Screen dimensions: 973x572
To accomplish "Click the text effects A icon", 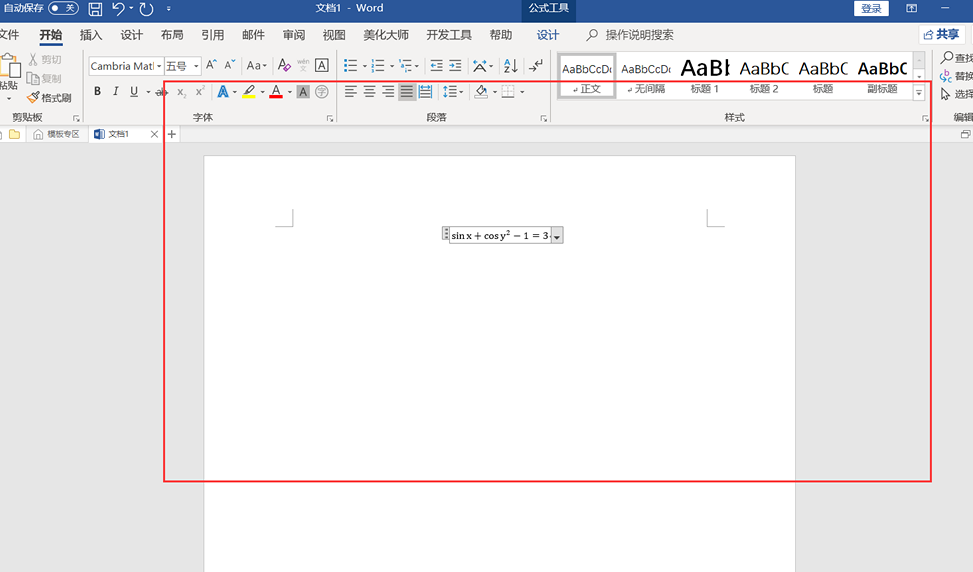I will [x=223, y=92].
